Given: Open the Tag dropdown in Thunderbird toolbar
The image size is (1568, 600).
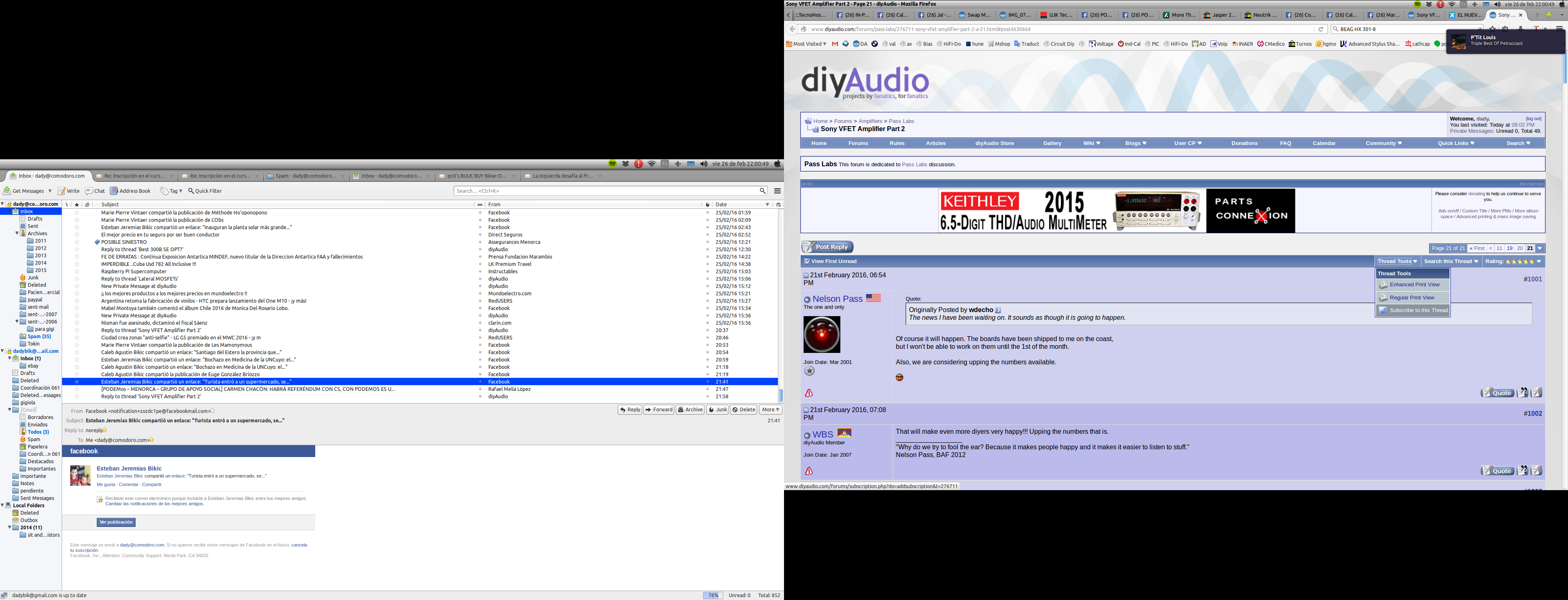Looking at the screenshot, I should point(171,191).
